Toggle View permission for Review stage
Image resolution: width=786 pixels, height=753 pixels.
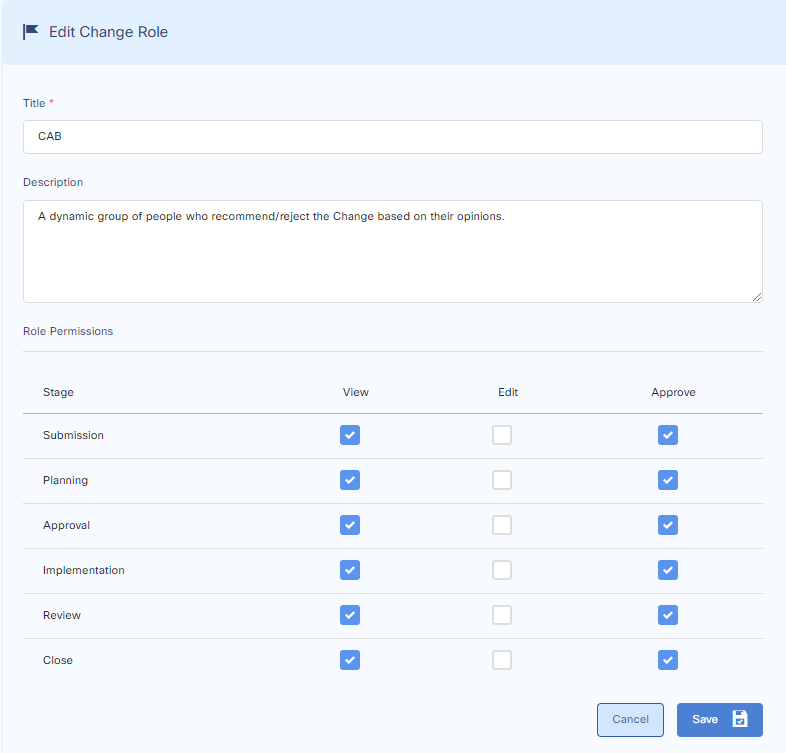coord(349,615)
